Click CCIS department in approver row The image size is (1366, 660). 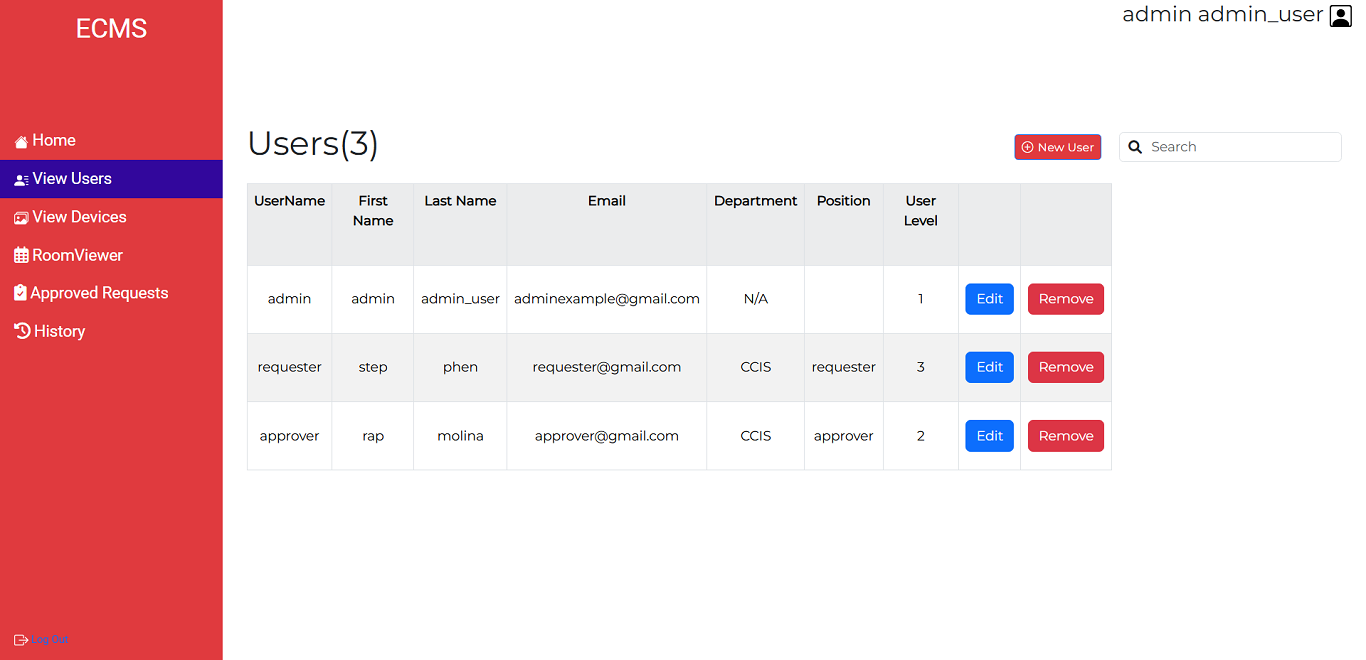click(756, 436)
